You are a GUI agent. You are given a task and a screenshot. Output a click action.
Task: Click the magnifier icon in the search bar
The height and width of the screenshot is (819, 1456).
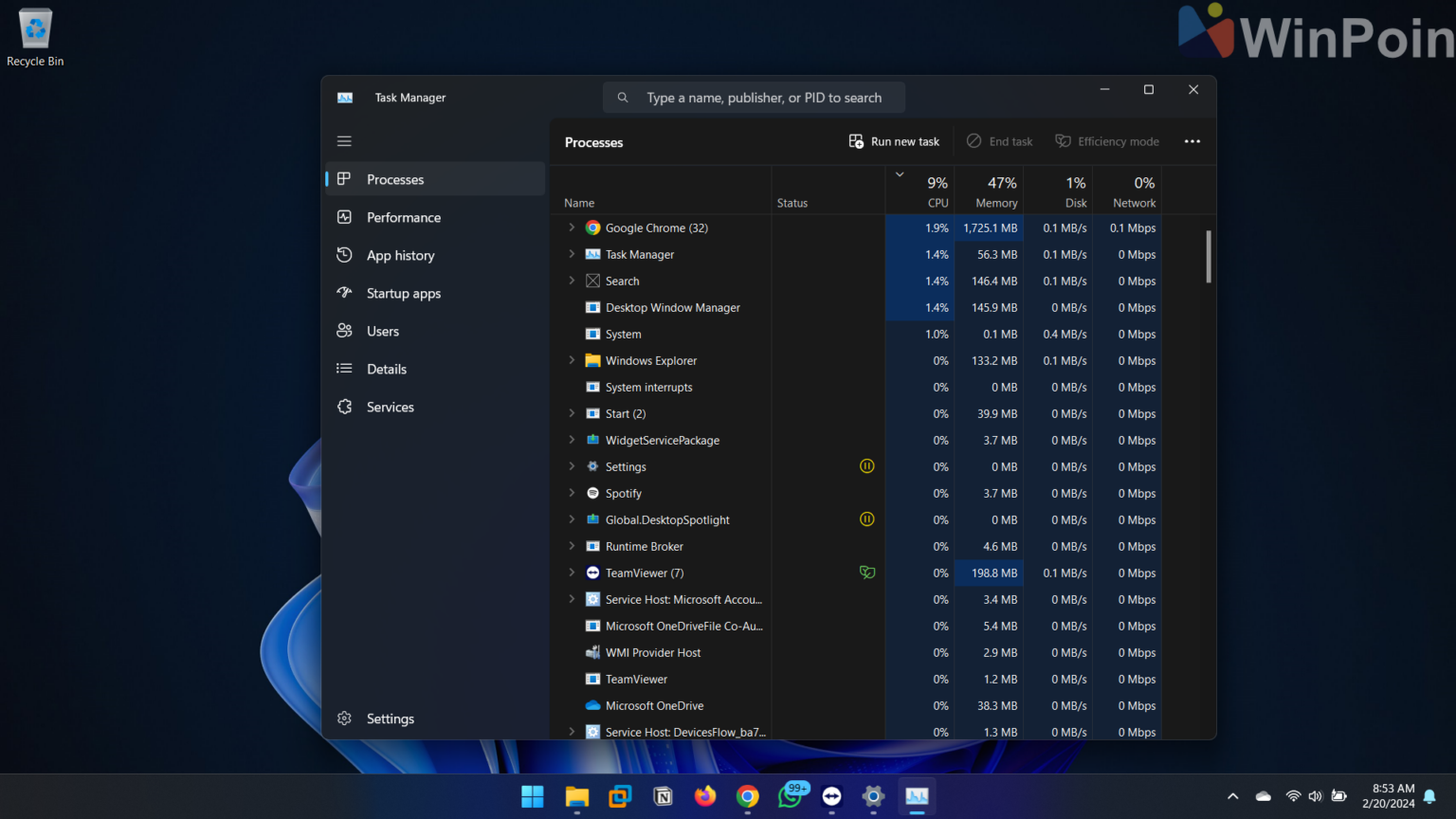click(623, 97)
